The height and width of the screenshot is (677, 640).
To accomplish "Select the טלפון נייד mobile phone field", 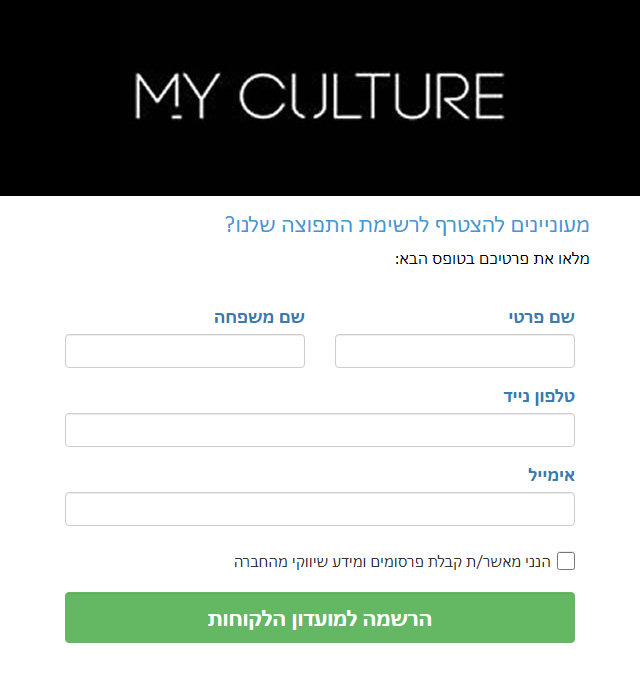I will pyautogui.click(x=320, y=430).
